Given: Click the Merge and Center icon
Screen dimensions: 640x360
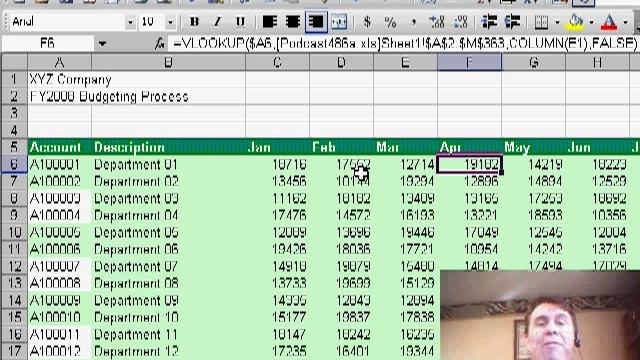Looking at the screenshot, I should tap(339, 22).
